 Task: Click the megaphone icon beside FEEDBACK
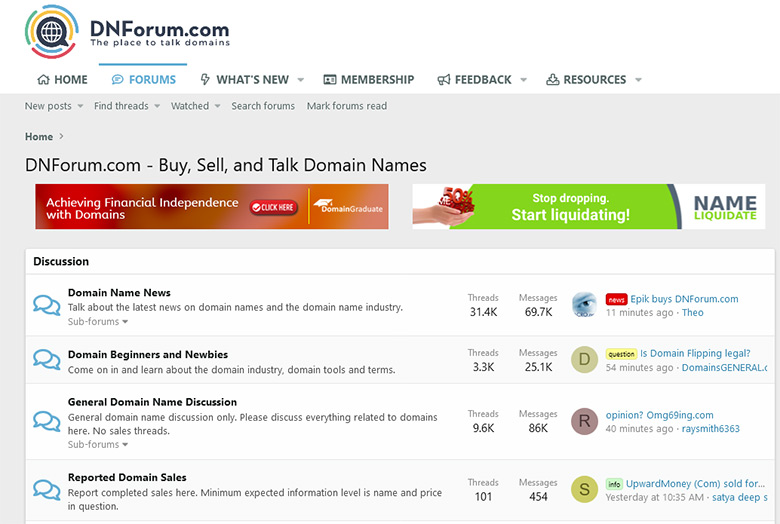[x=443, y=80]
